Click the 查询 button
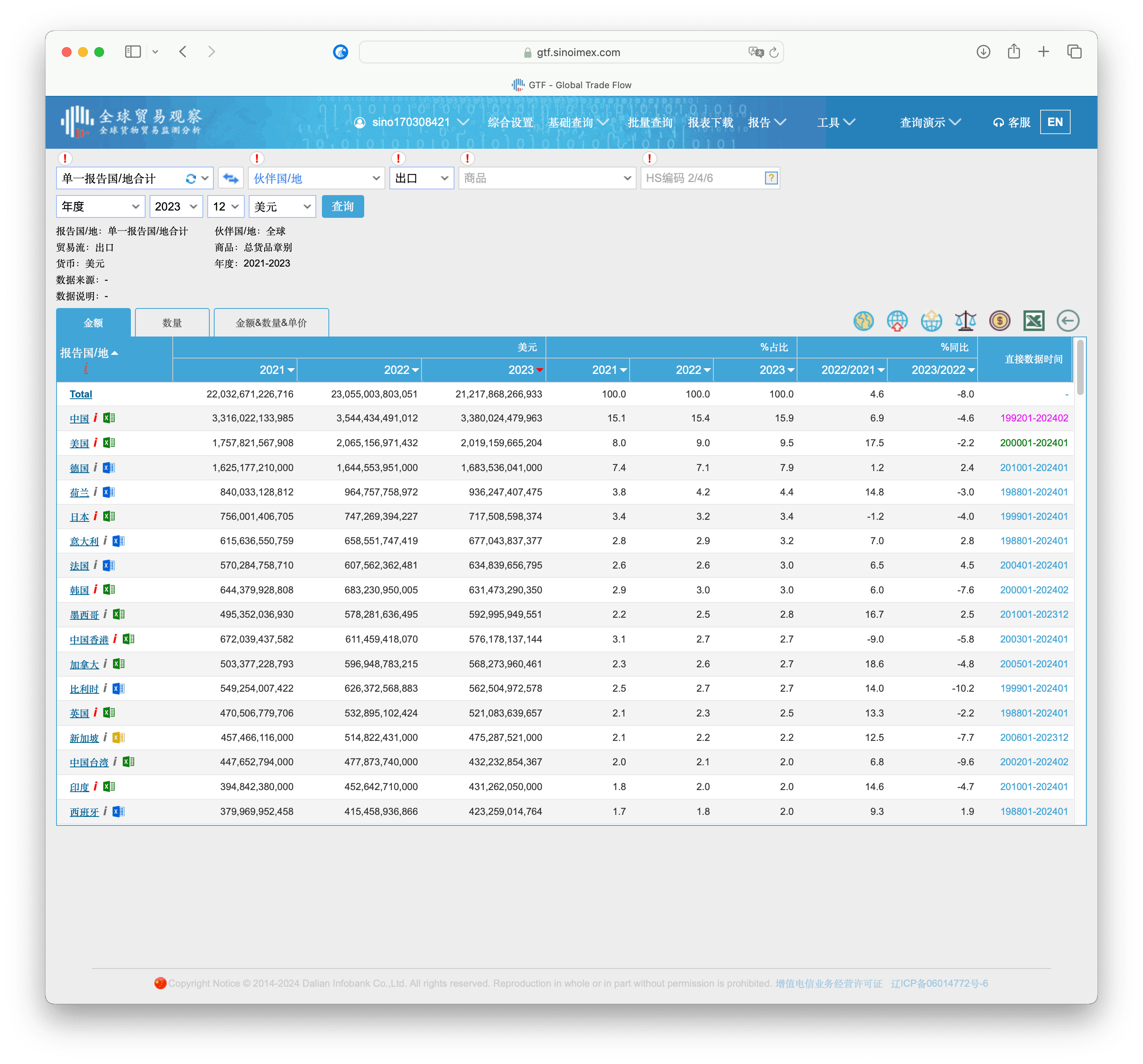1143x1064 pixels. point(343,206)
